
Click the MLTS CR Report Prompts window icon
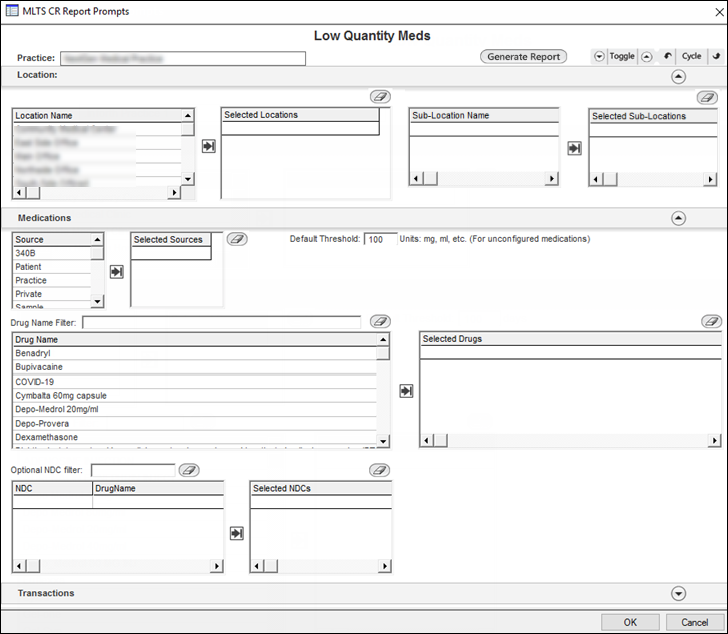point(12,11)
